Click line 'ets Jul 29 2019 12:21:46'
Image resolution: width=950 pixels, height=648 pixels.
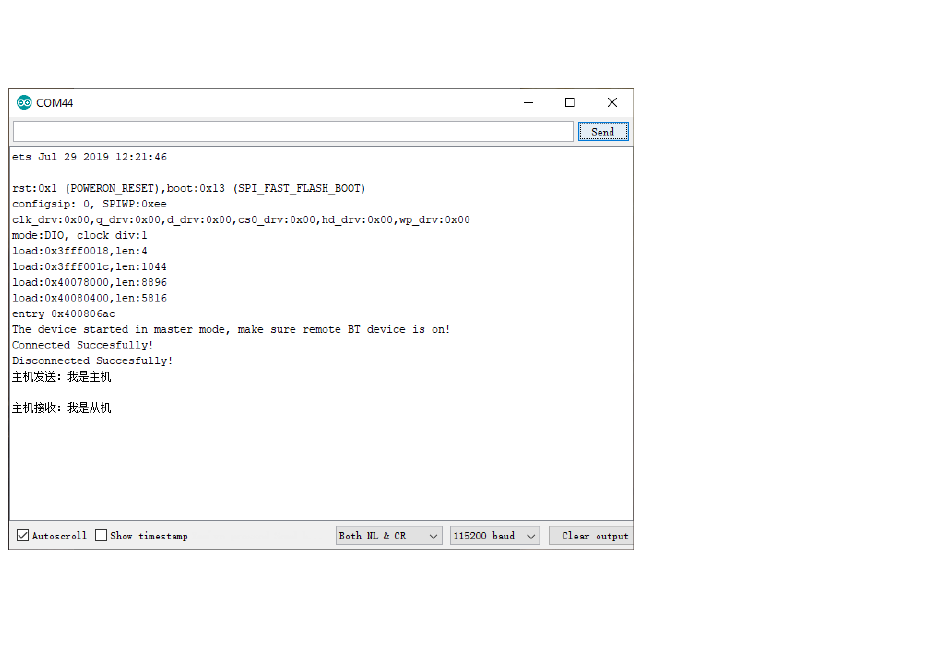coord(90,157)
